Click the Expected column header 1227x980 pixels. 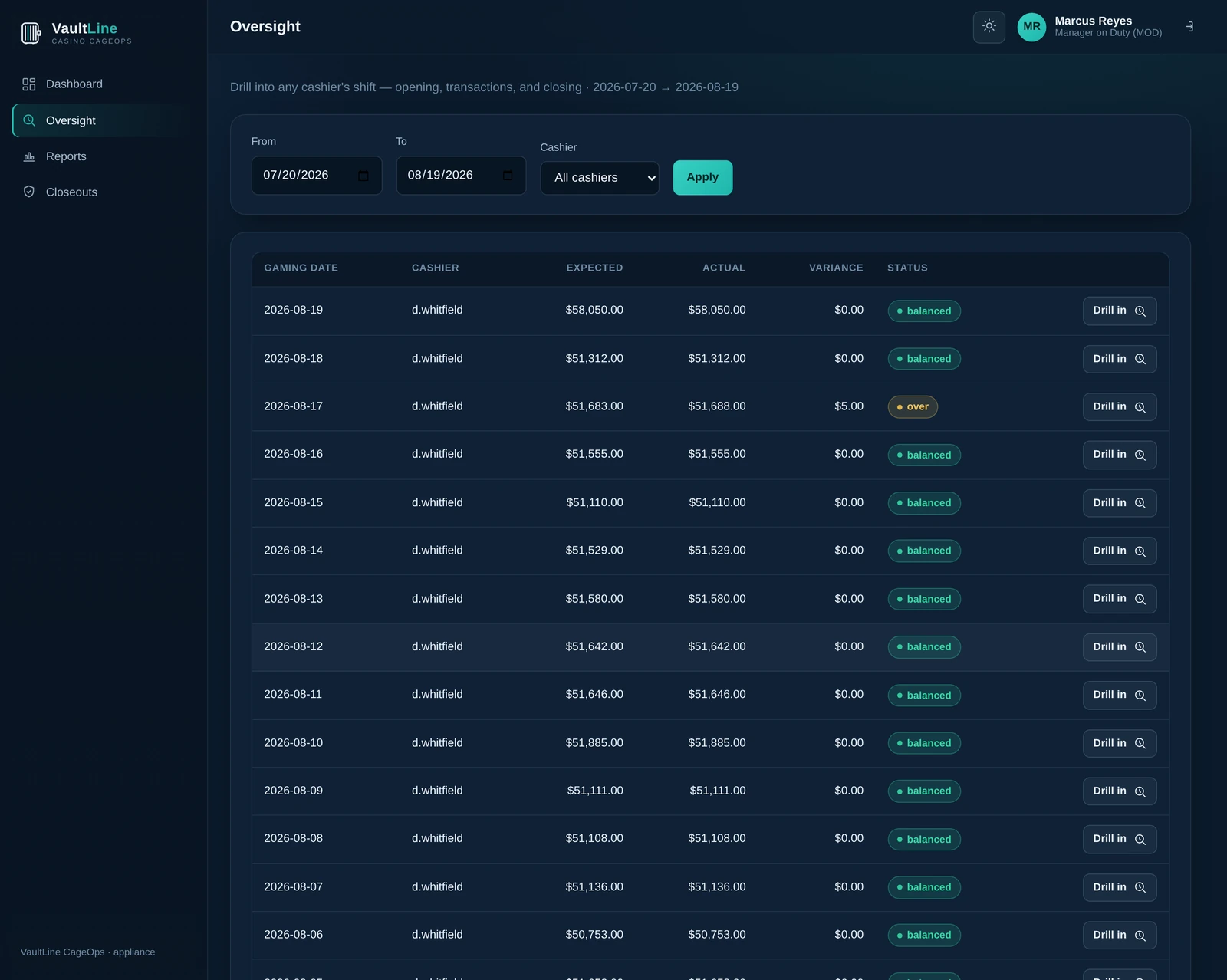(594, 268)
